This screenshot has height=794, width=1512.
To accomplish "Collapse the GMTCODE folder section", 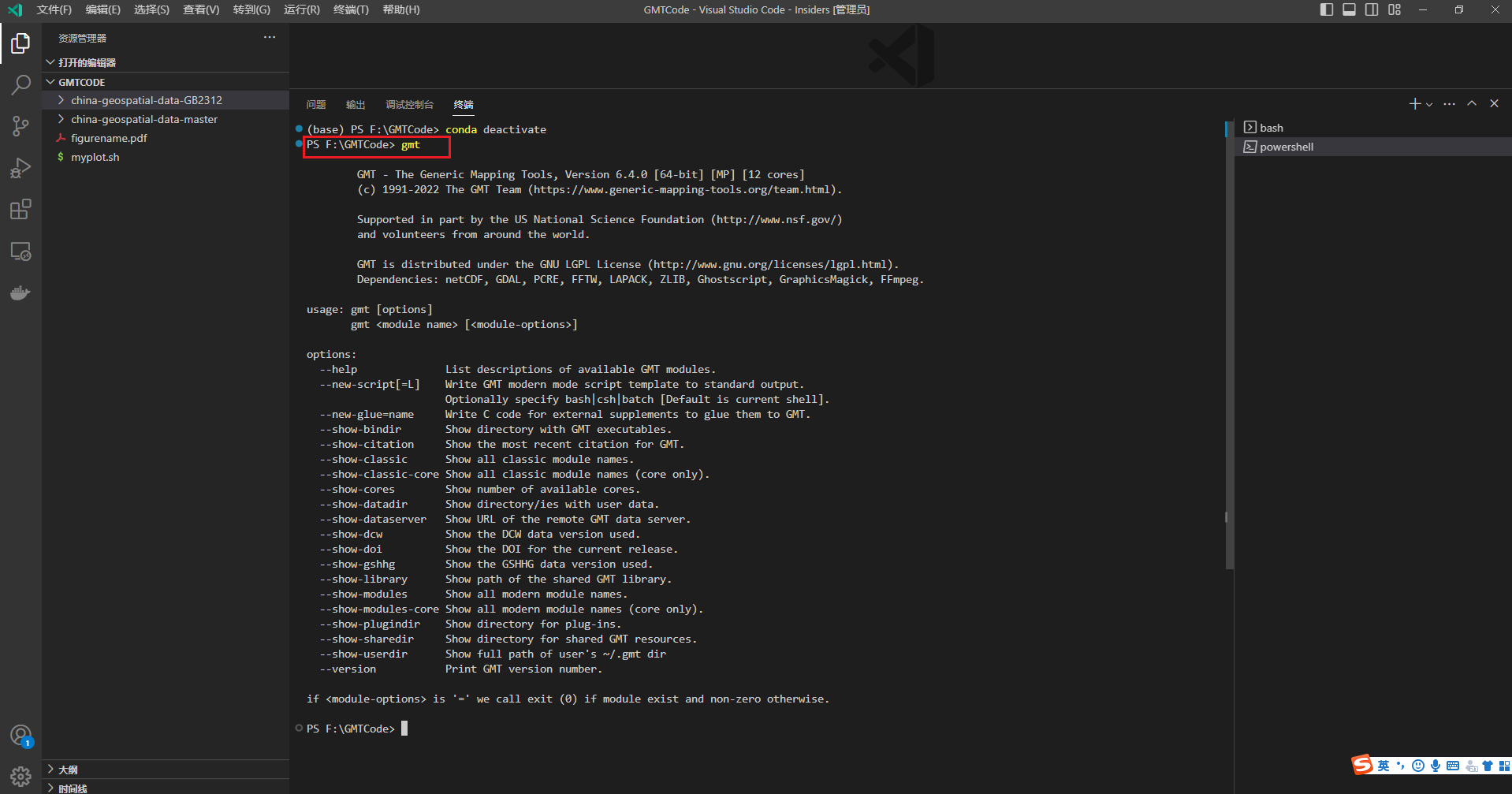I will pyautogui.click(x=166, y=82).
